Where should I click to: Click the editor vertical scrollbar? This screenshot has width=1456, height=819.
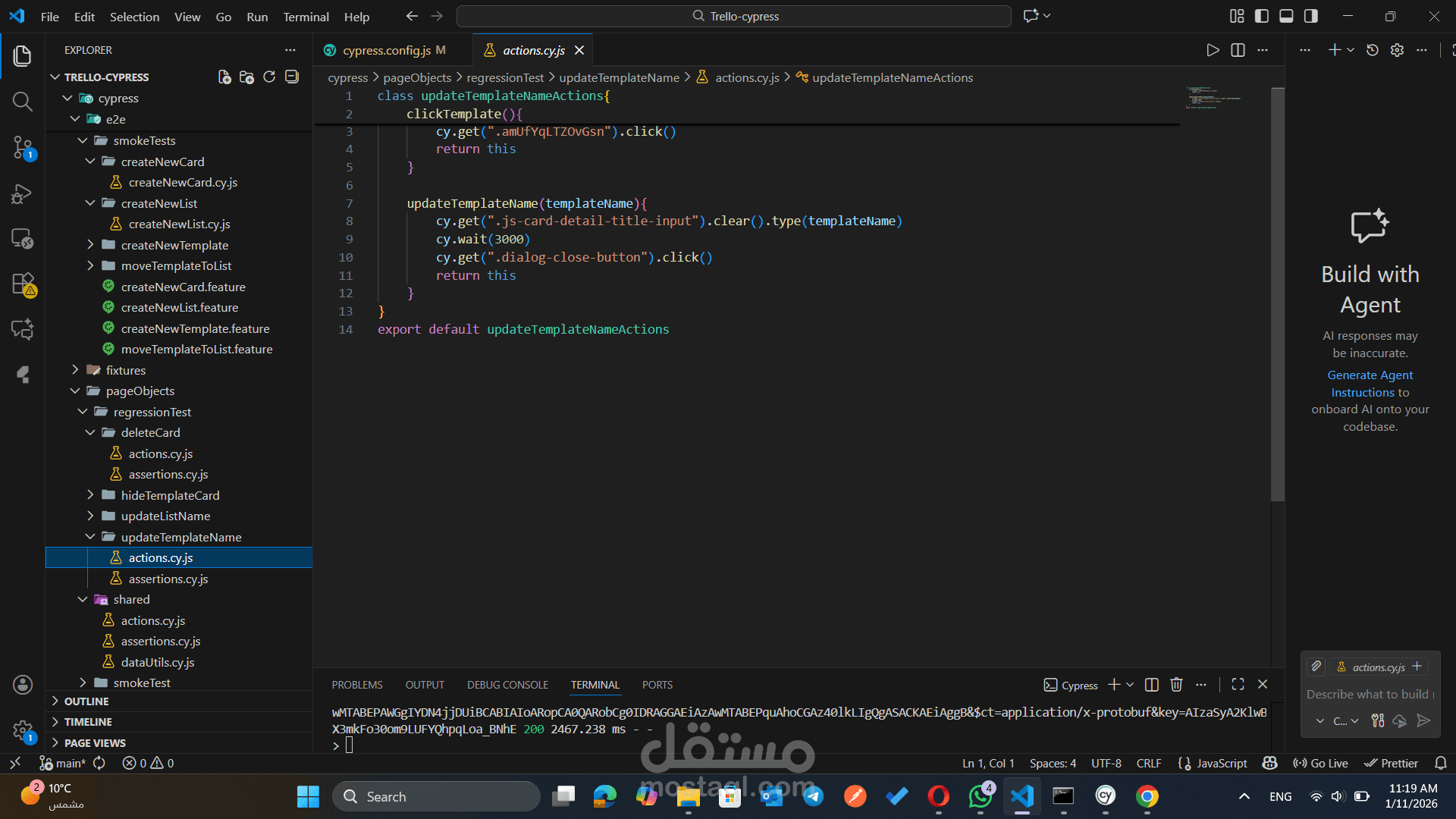click(x=1278, y=296)
